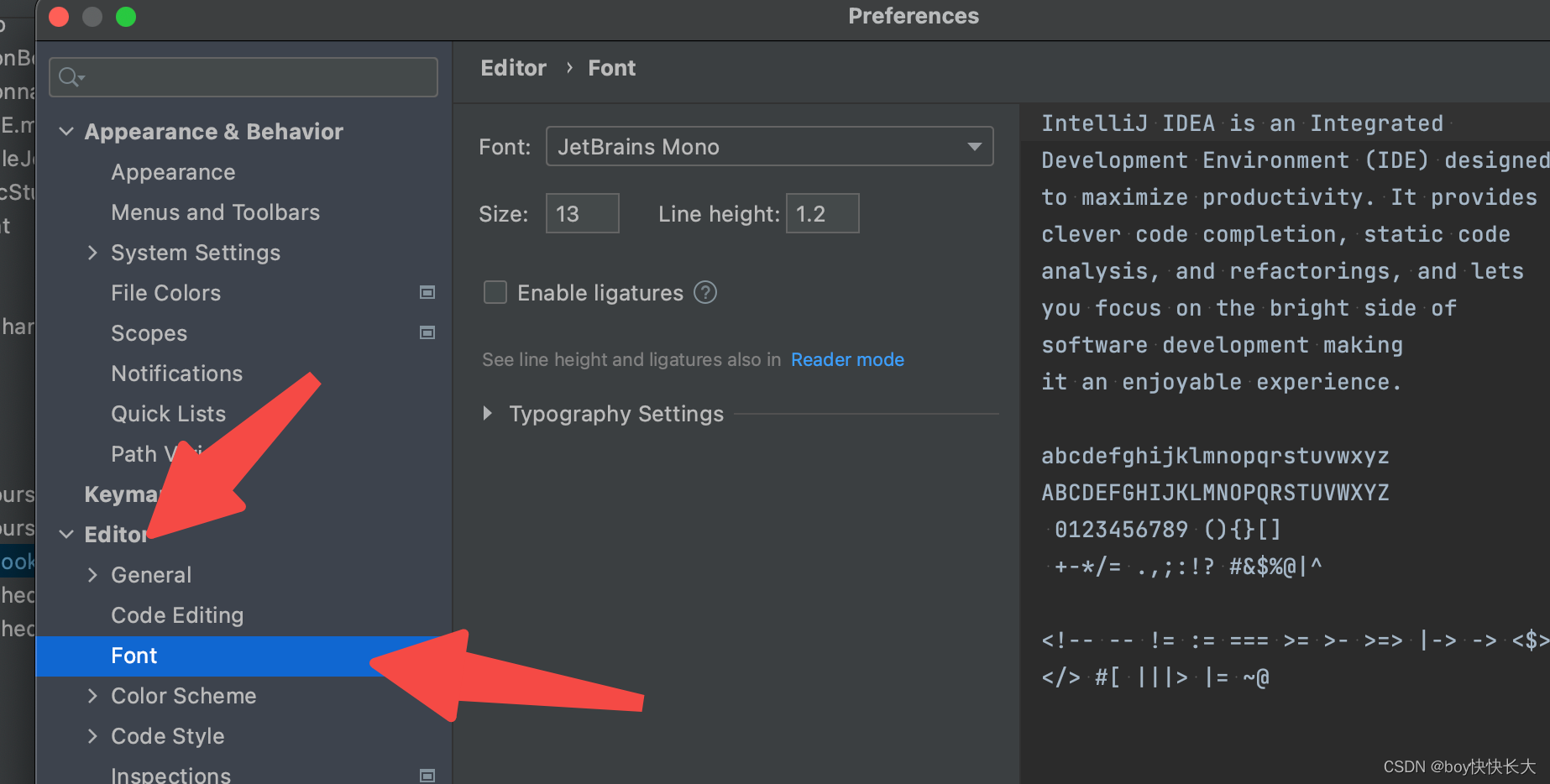Image resolution: width=1550 pixels, height=784 pixels.
Task: Select the Font settings item
Action: tap(244, 656)
